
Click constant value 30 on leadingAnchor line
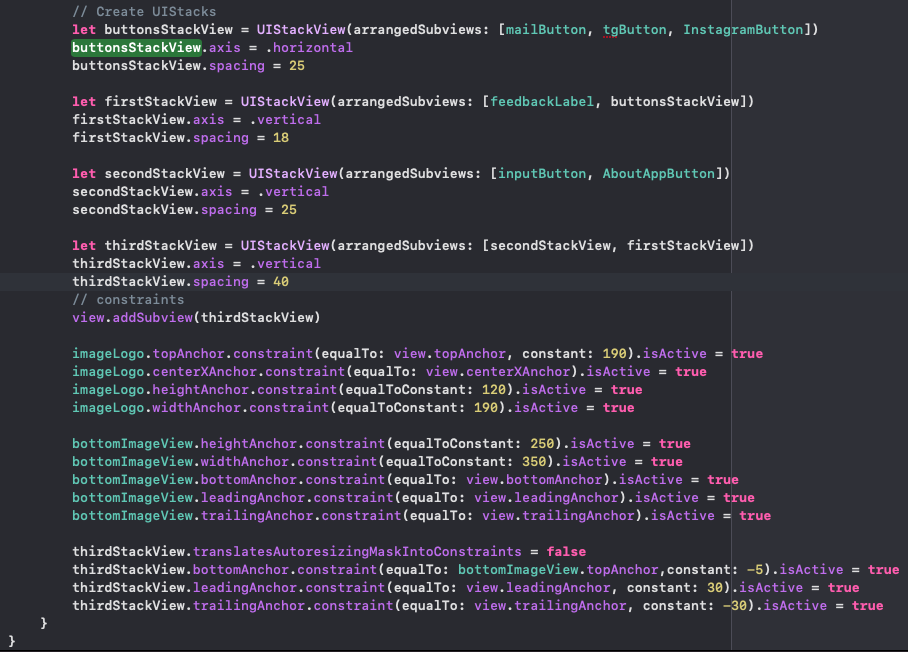click(715, 587)
